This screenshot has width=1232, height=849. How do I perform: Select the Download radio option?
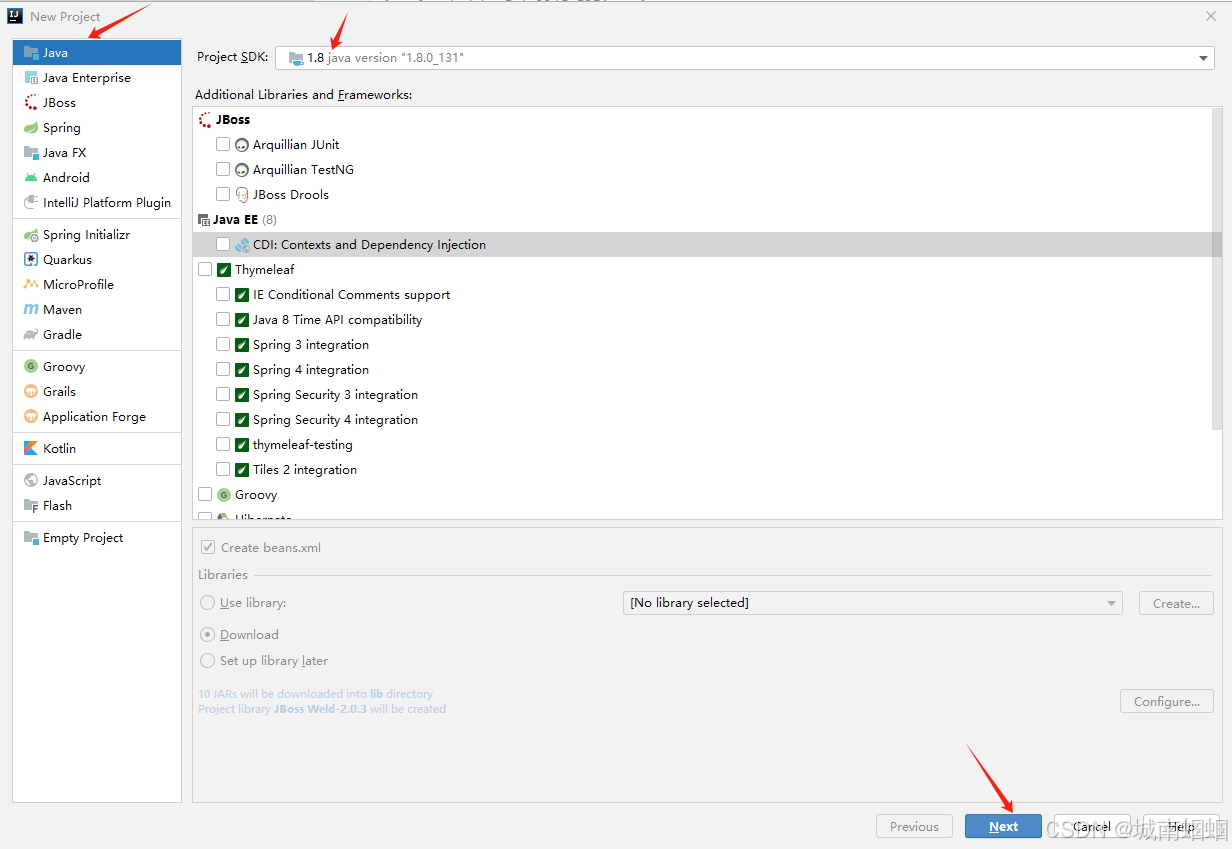[208, 634]
